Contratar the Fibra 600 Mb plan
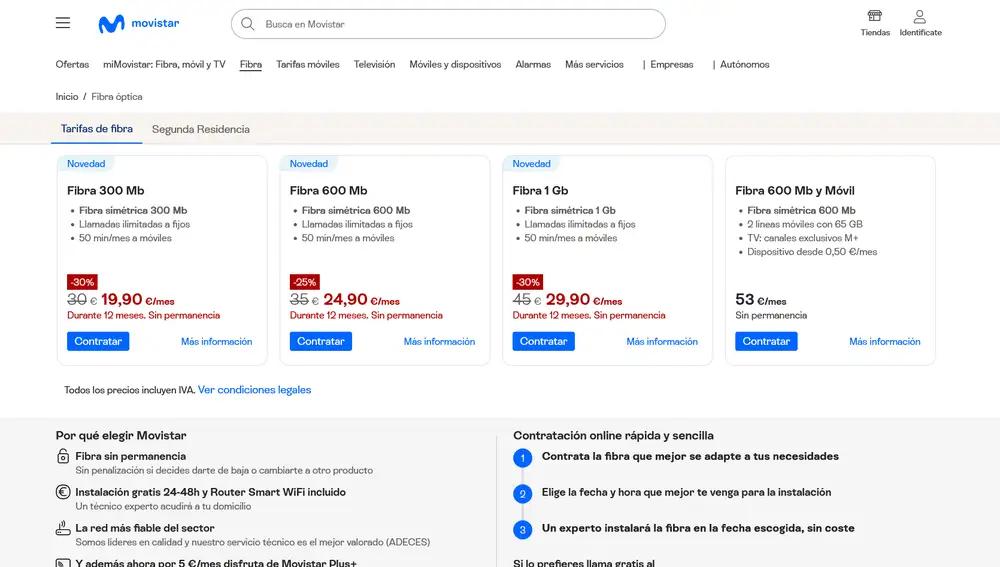 pyautogui.click(x=321, y=341)
